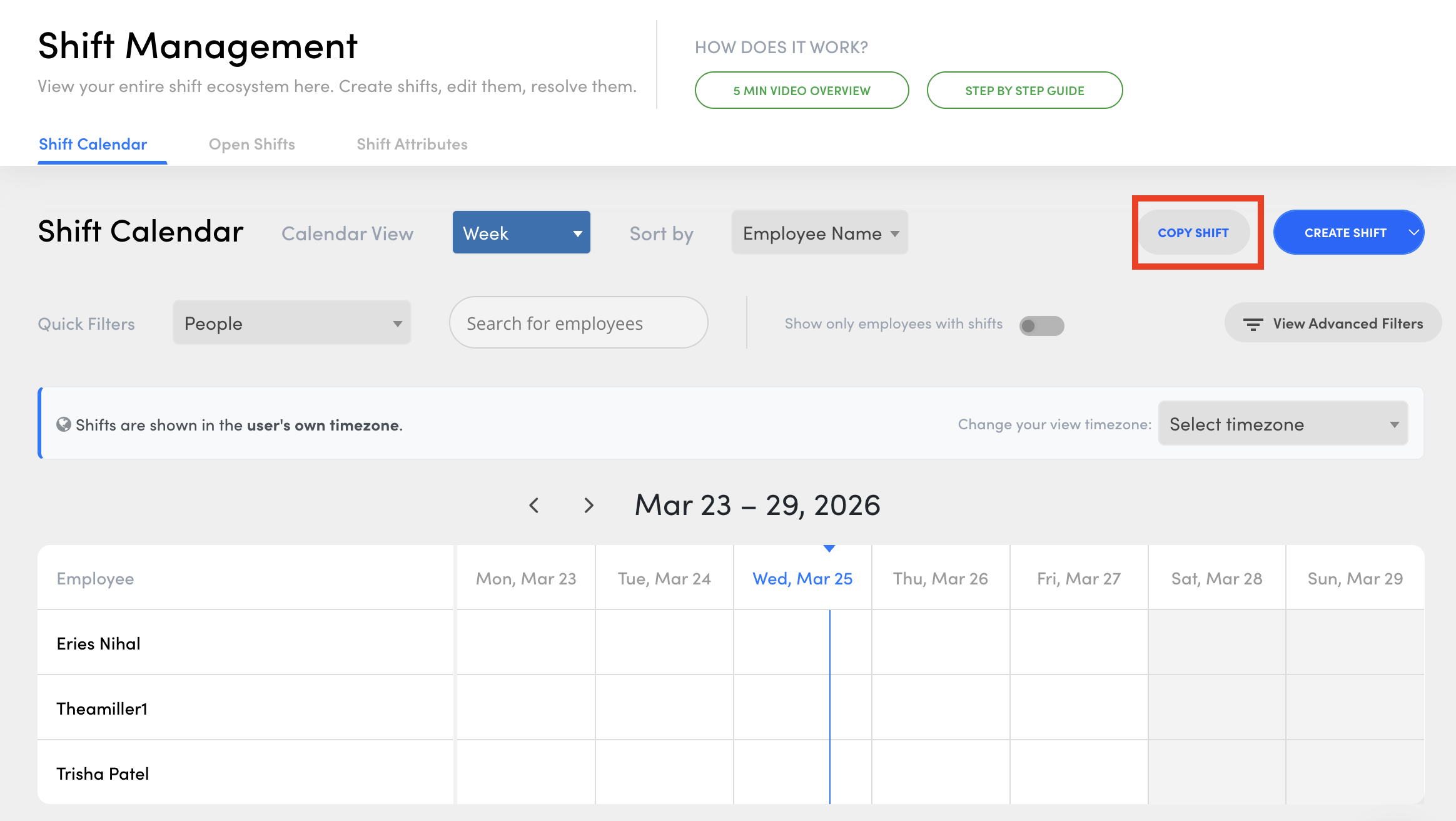The image size is (1456, 821).
Task: Click the today marker triangle above Wed
Action: point(829,549)
